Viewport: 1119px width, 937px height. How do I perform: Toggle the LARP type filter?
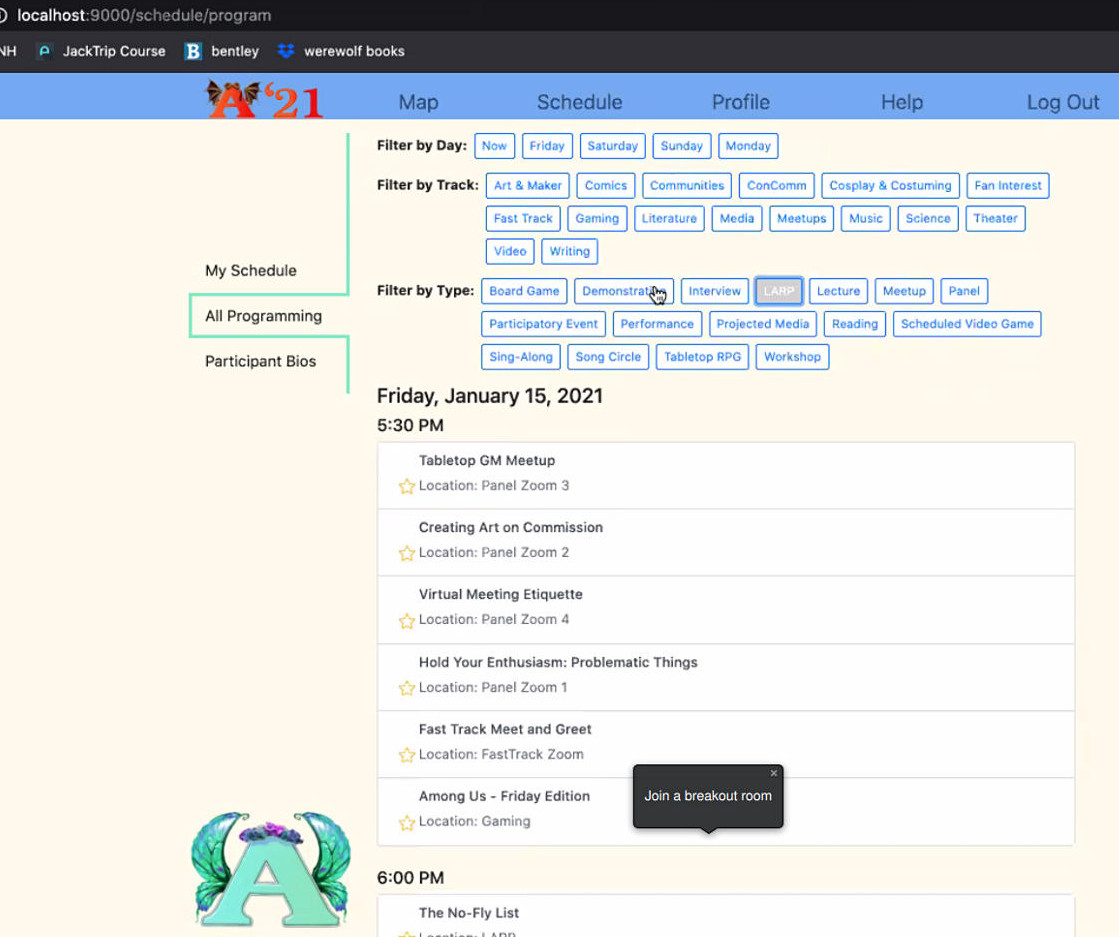pyautogui.click(x=778, y=291)
